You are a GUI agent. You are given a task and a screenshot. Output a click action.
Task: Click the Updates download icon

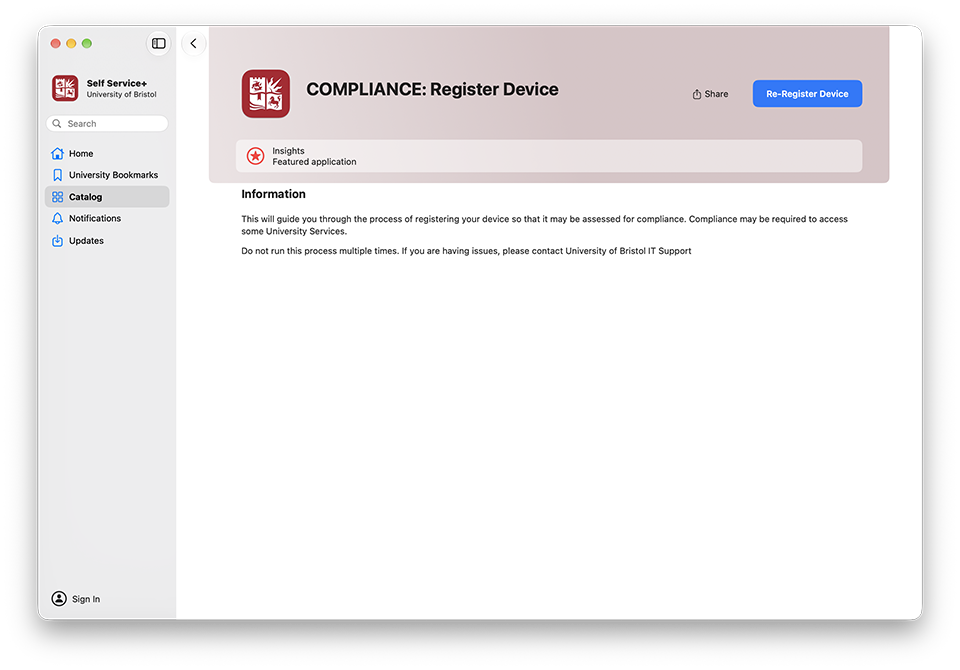click(58, 241)
